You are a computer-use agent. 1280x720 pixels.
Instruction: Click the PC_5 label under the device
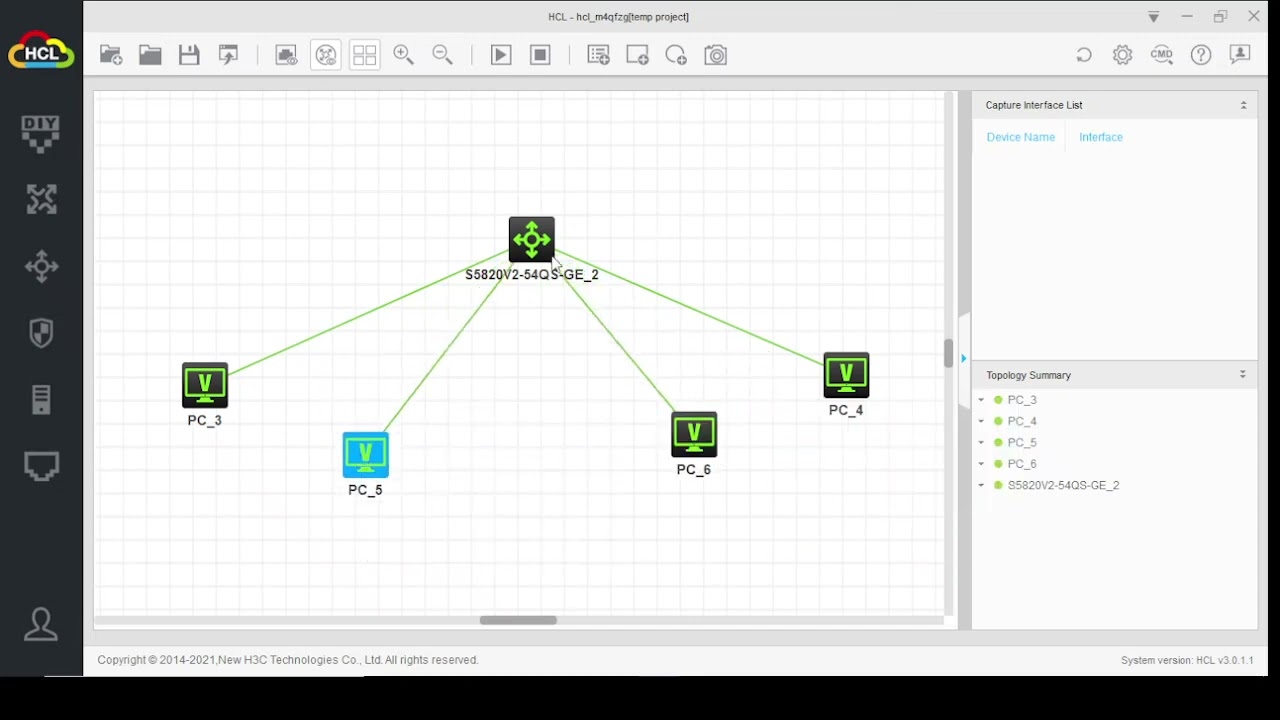365,490
